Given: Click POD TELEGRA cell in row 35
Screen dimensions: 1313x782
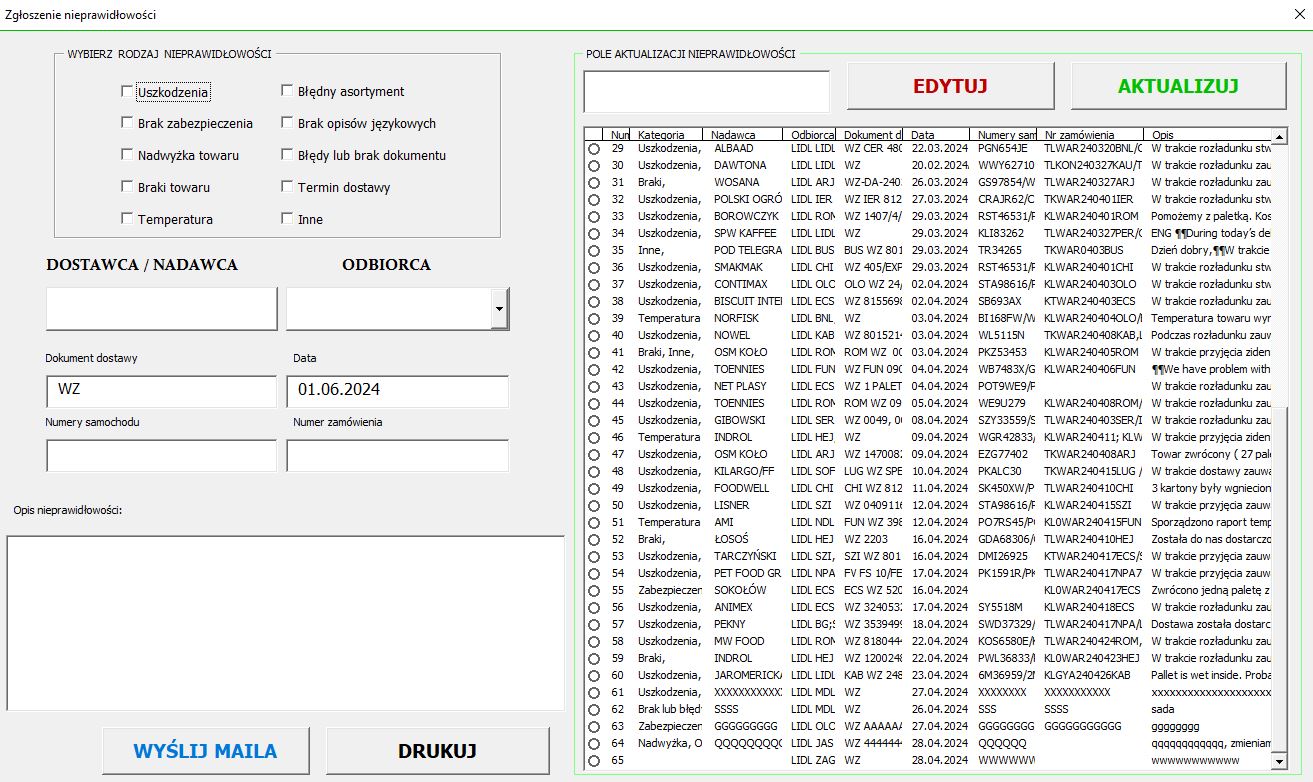Looking at the screenshot, I should click(747, 250).
